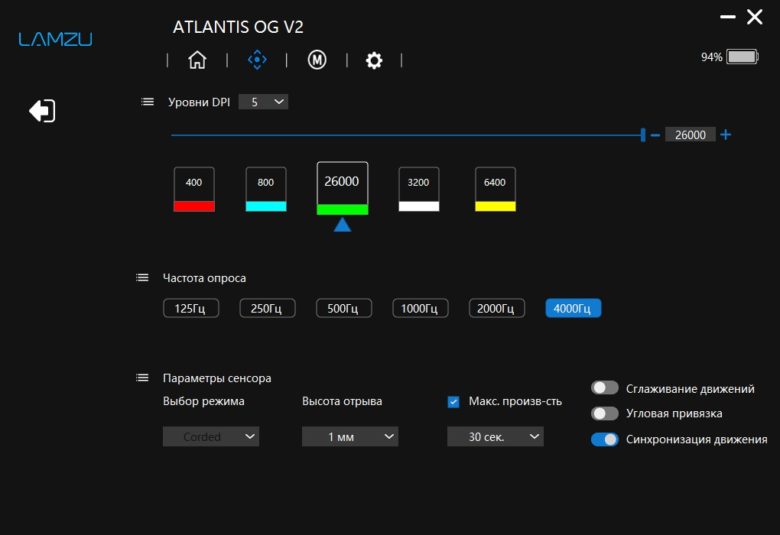Viewport: 780px width, 535px height.
Task: Click the cyan color swatch under 800
Action: [x=266, y=207]
